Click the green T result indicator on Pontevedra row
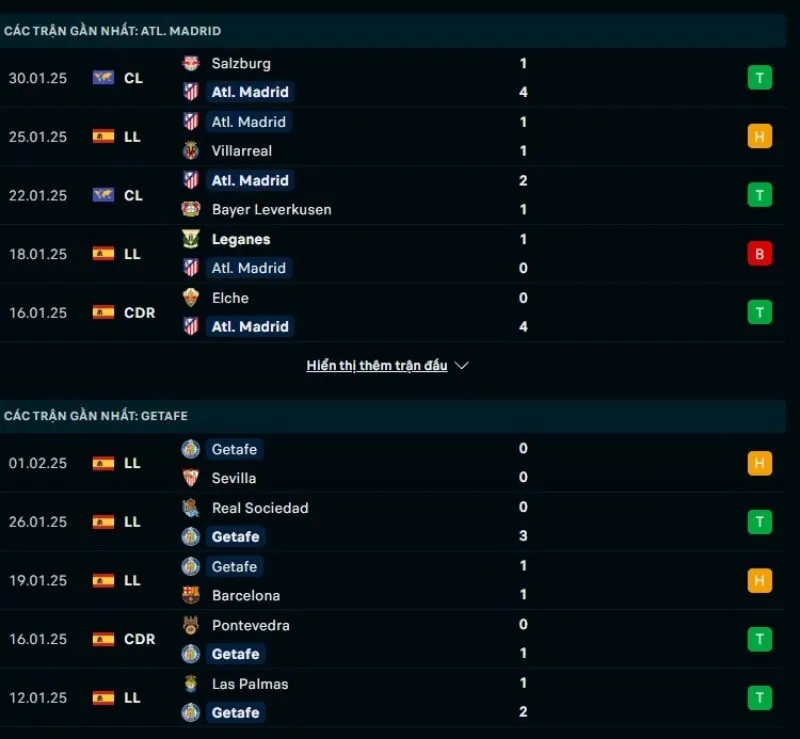Viewport: 800px width, 739px height. (x=759, y=639)
